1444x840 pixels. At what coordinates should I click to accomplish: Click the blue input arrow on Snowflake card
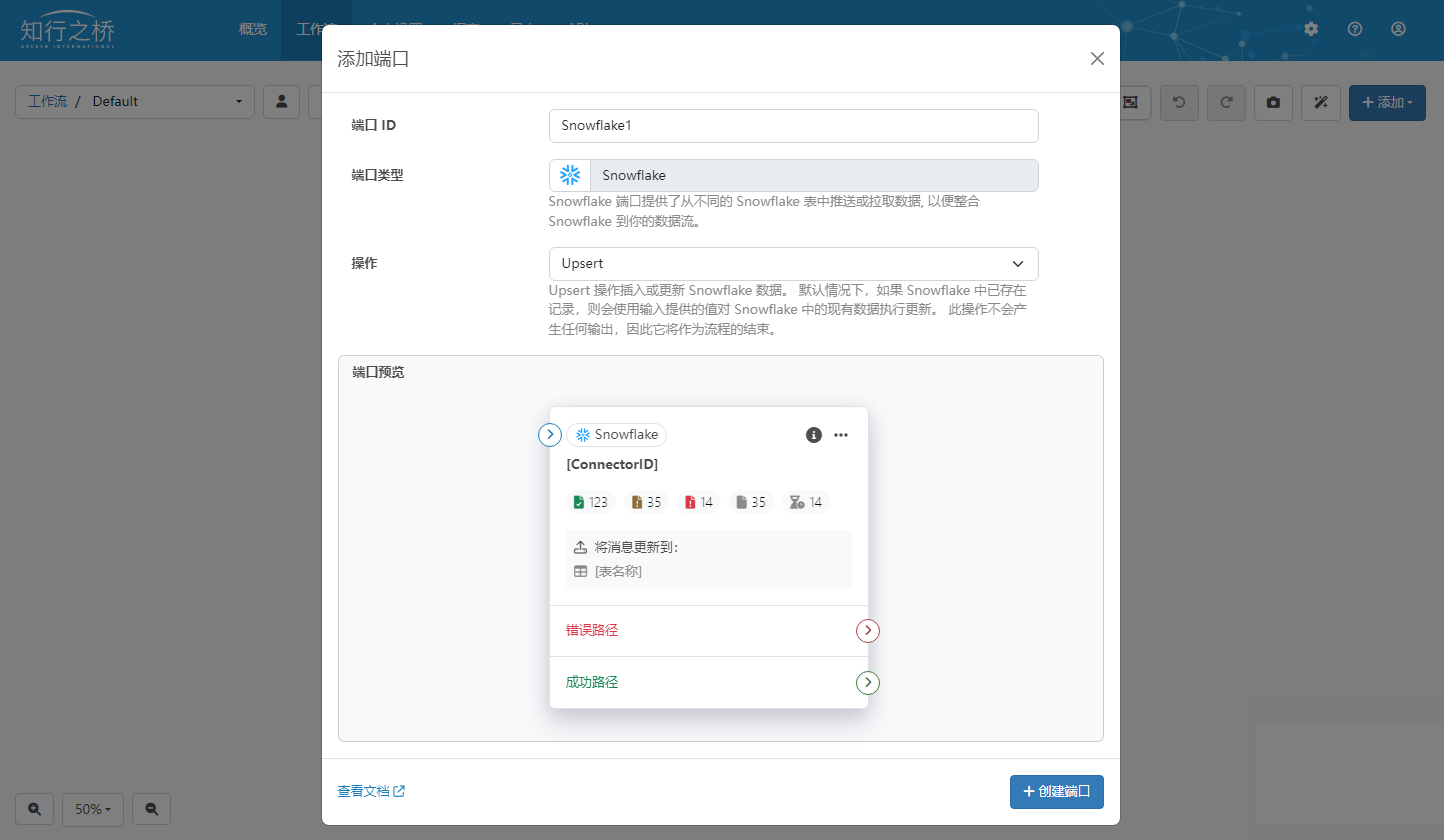(550, 435)
